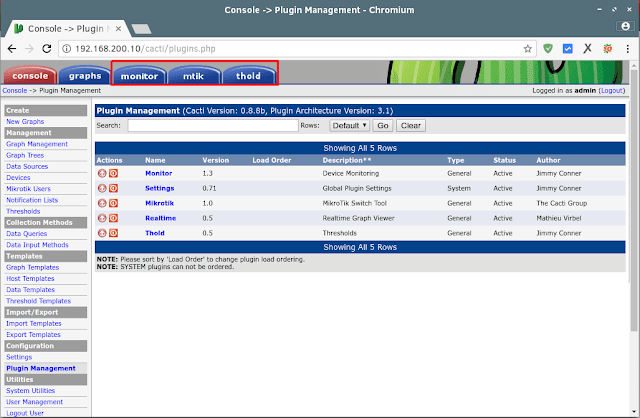Open New Graphs in sidebar
This screenshot has height=418, width=640.
point(25,122)
